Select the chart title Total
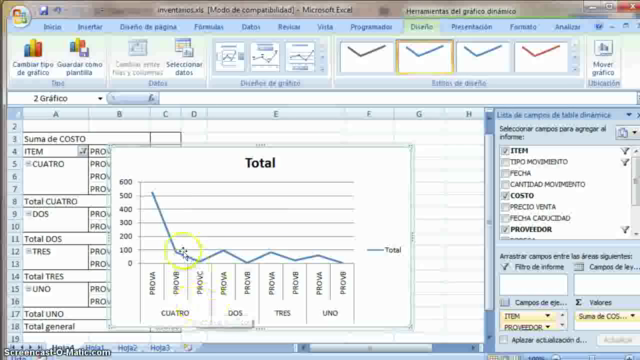Screen dimensions: 640x360 pos(260,163)
